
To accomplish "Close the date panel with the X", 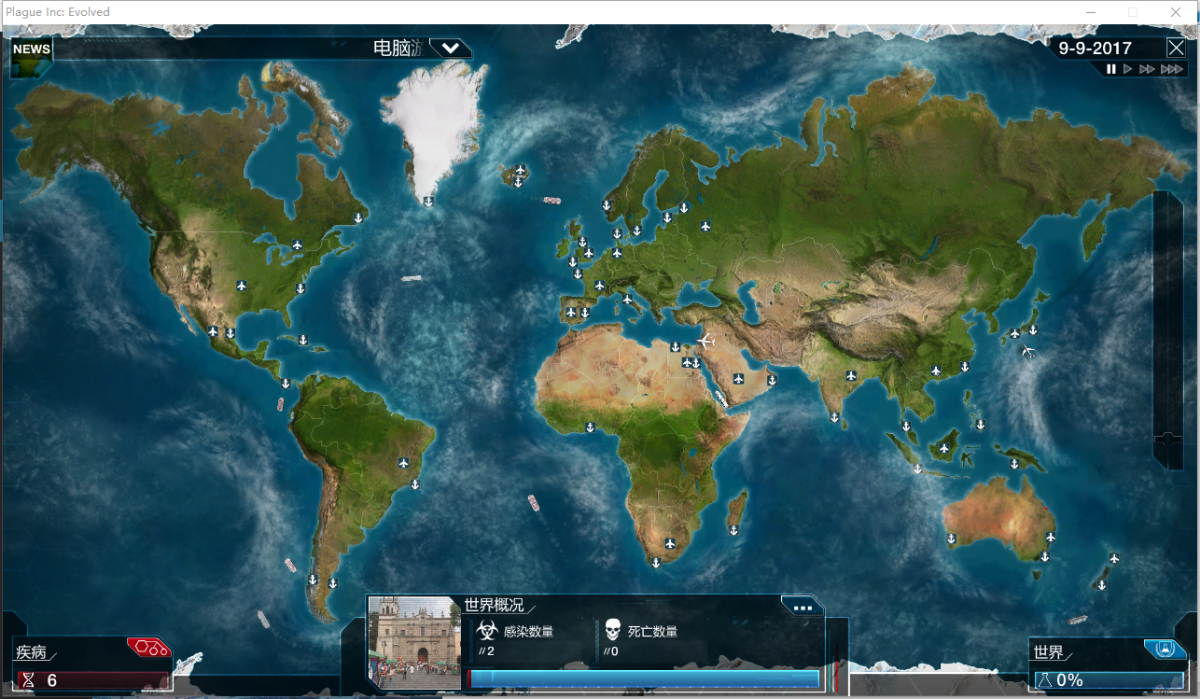I will 1175,48.
